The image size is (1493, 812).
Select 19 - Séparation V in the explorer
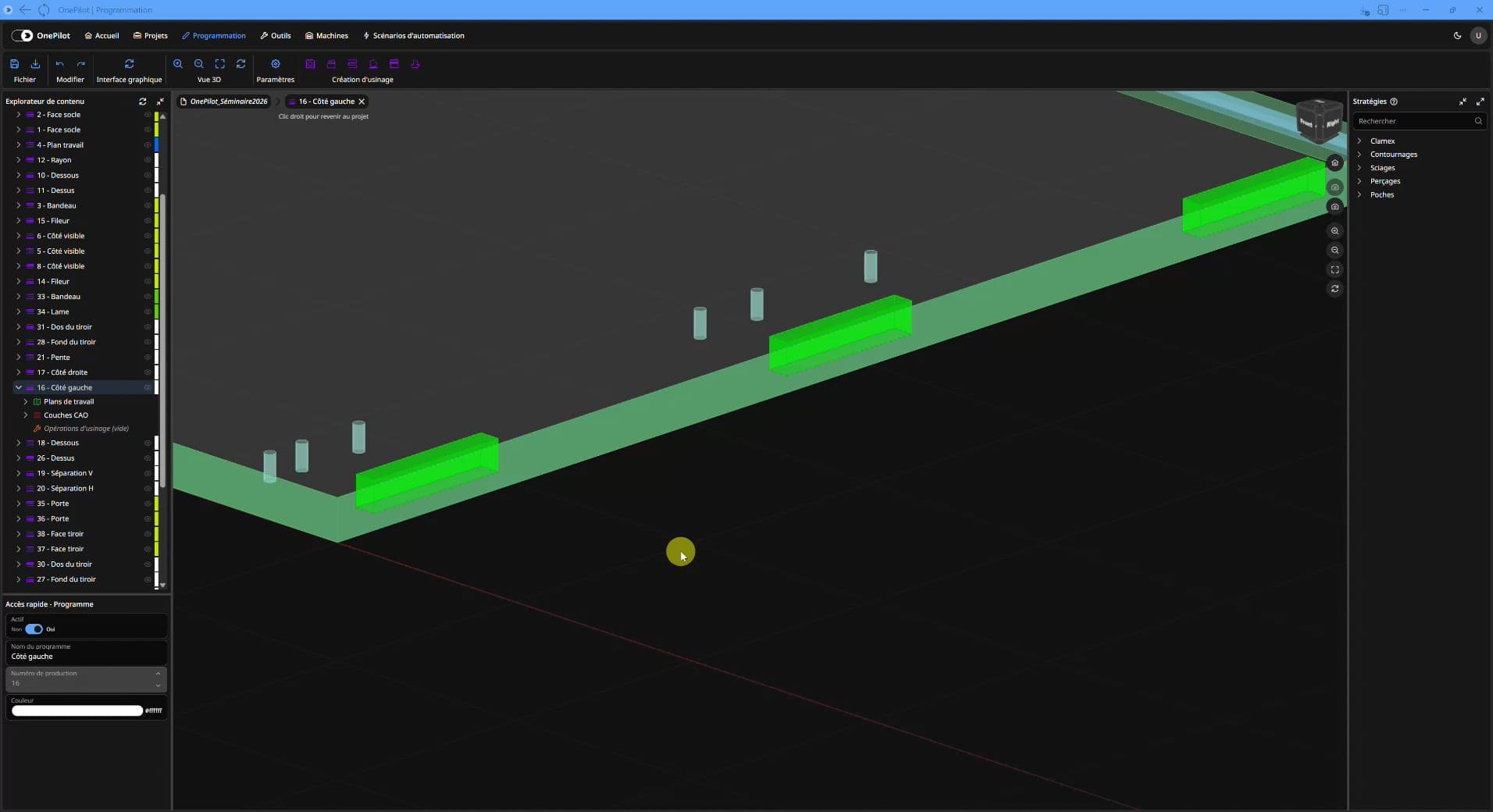[x=65, y=473]
